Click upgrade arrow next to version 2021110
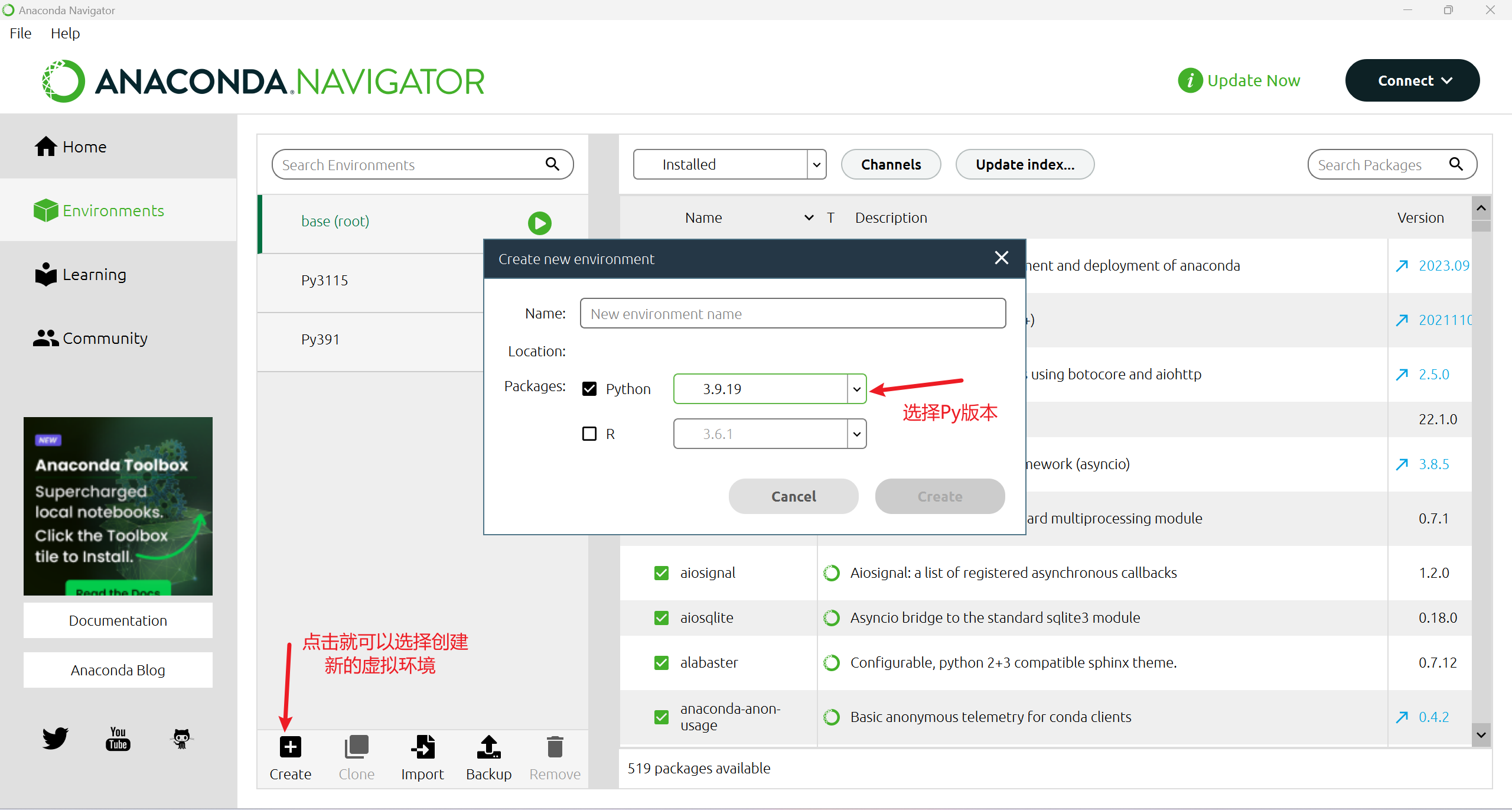The height and width of the screenshot is (810, 1512). (1402, 320)
